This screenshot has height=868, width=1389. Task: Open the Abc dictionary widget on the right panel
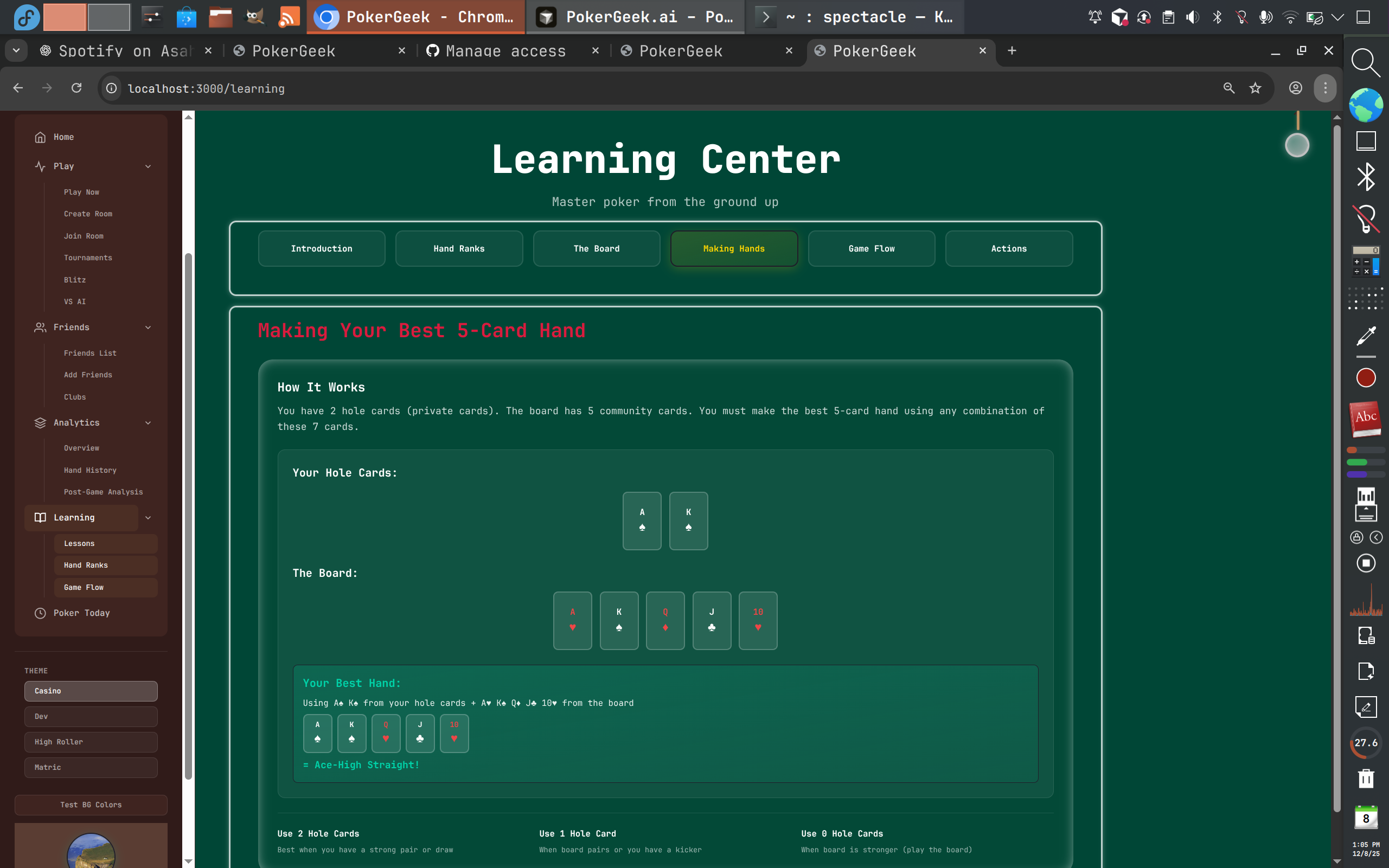(1366, 419)
